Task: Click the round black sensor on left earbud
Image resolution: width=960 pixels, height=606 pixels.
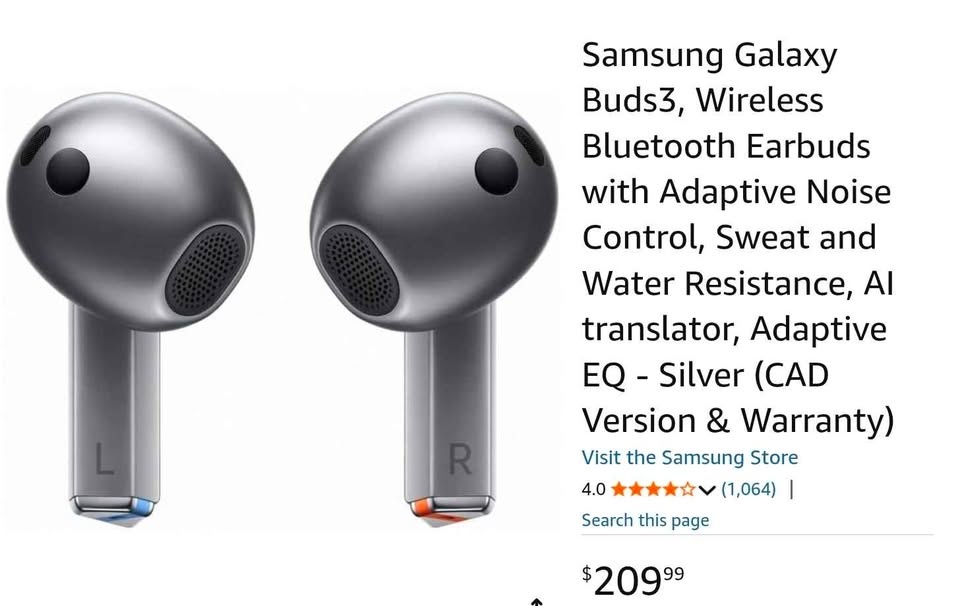Action: coord(67,171)
